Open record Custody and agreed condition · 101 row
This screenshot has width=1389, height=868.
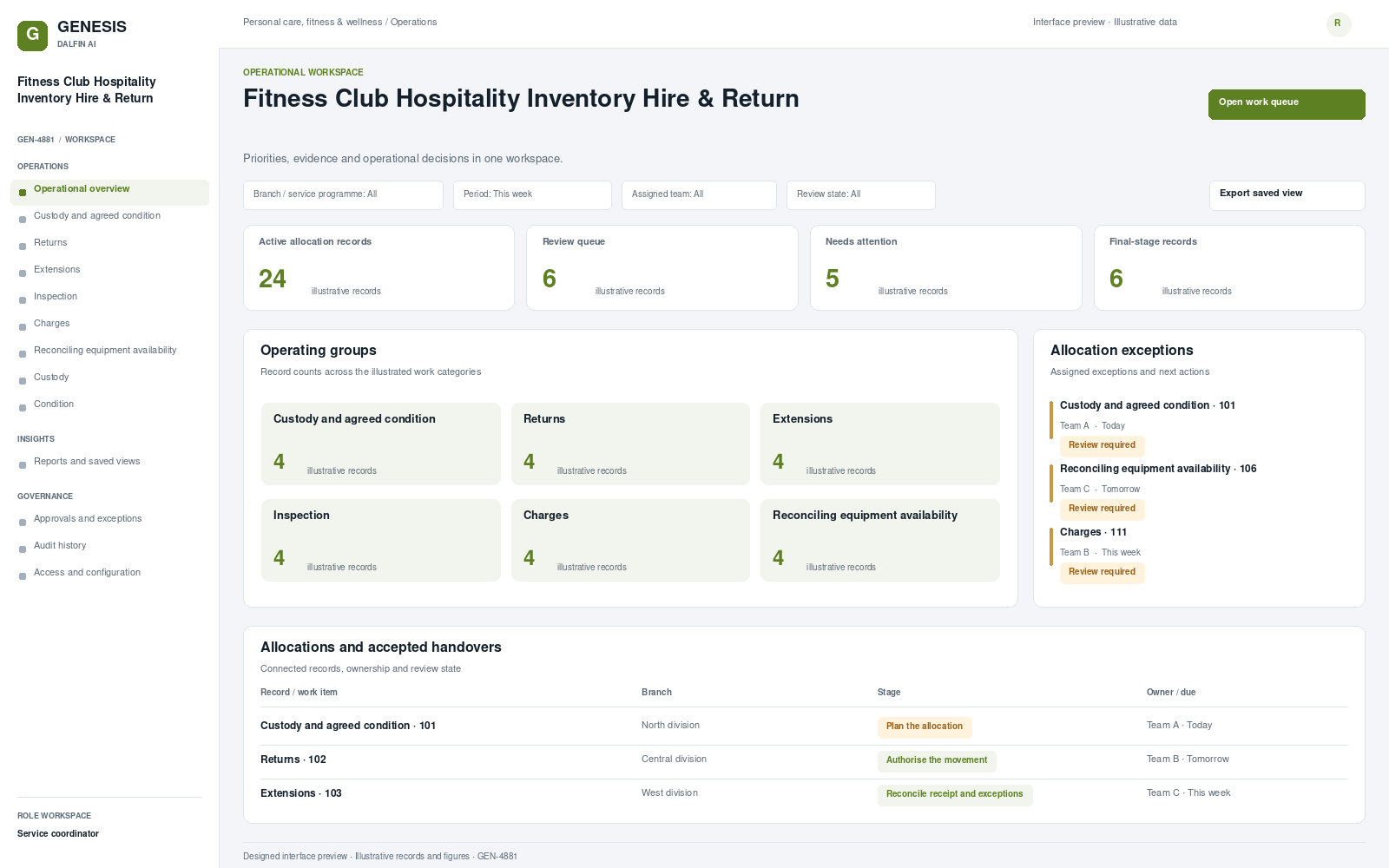tap(804, 727)
